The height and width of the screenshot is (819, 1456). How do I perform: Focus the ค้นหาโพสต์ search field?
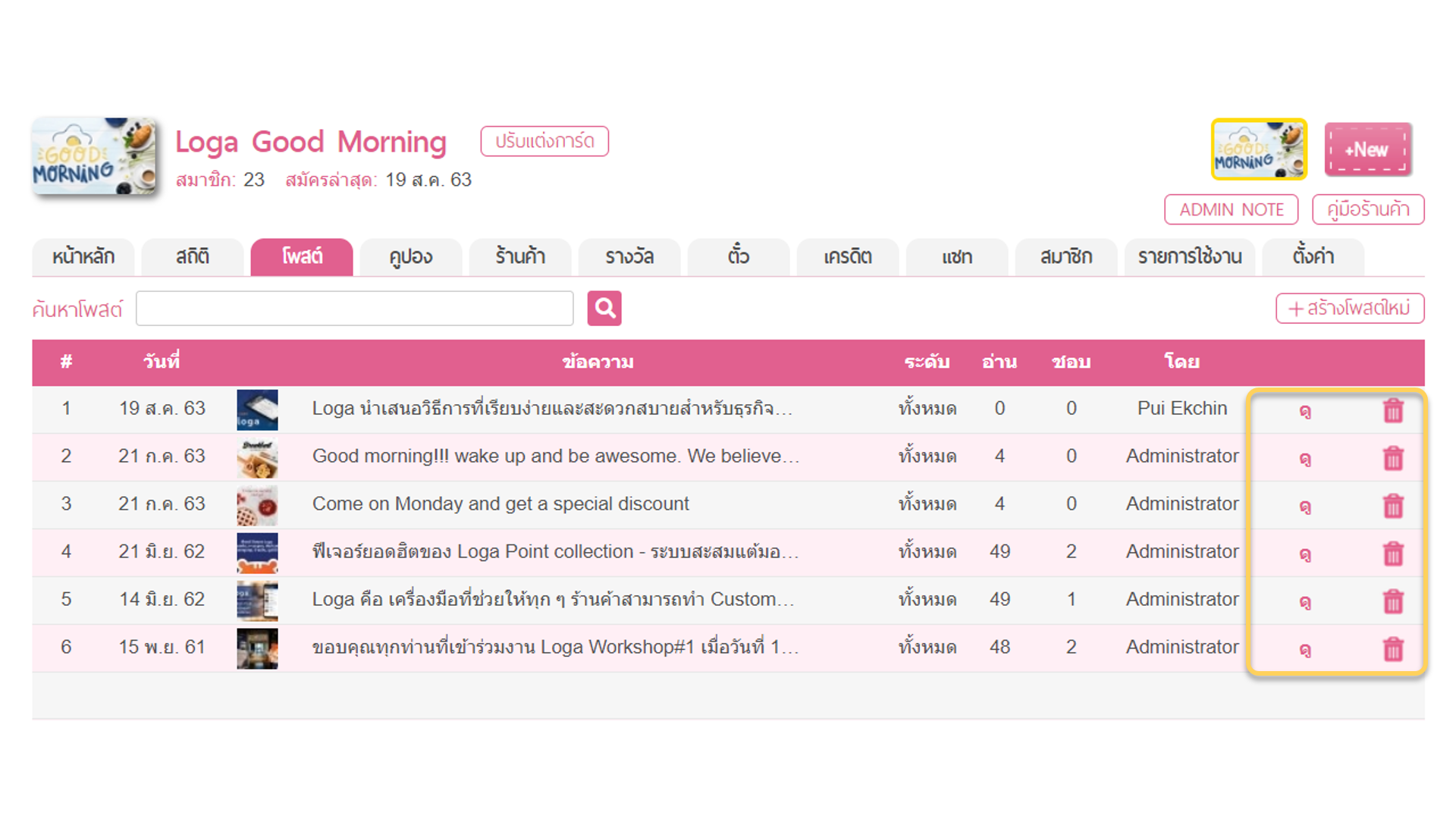(354, 308)
